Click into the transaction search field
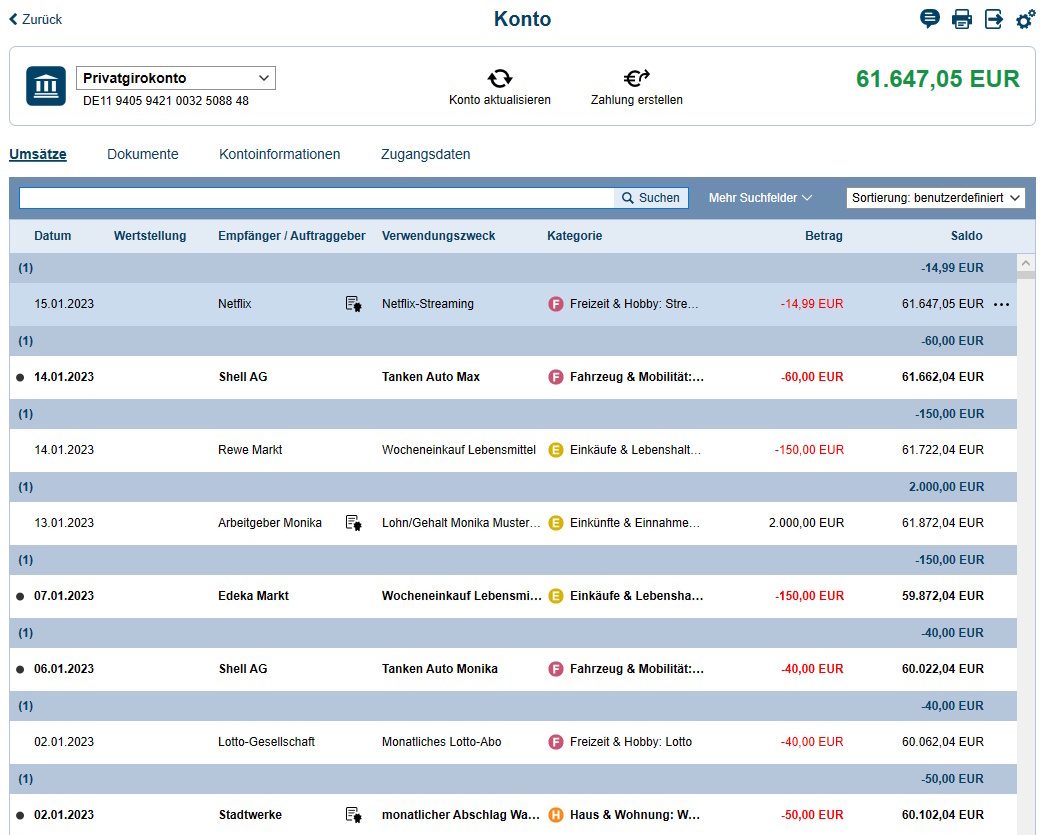The width and height of the screenshot is (1043, 835). coord(316,198)
